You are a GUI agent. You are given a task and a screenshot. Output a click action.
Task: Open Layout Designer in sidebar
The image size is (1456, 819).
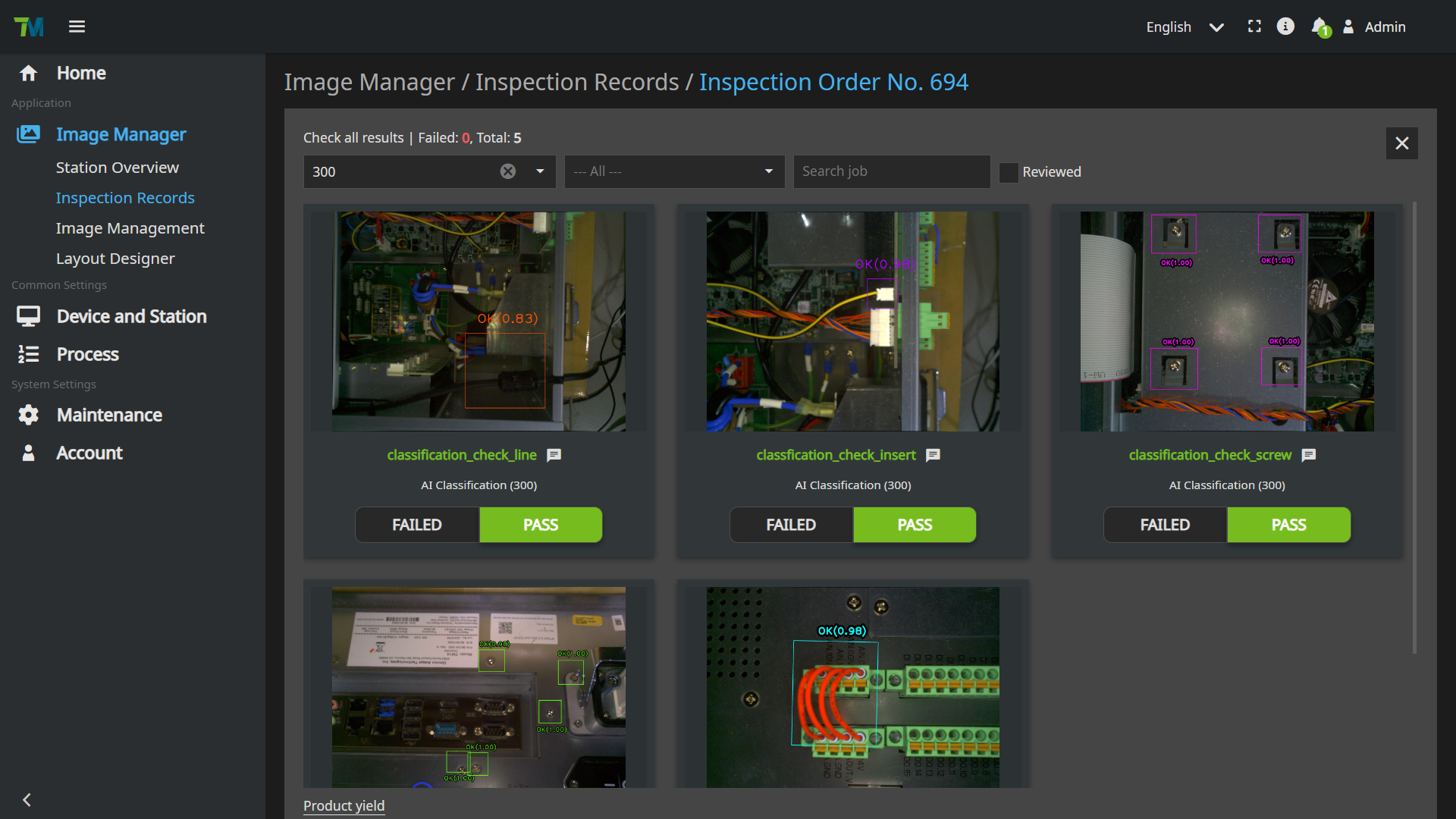click(115, 259)
